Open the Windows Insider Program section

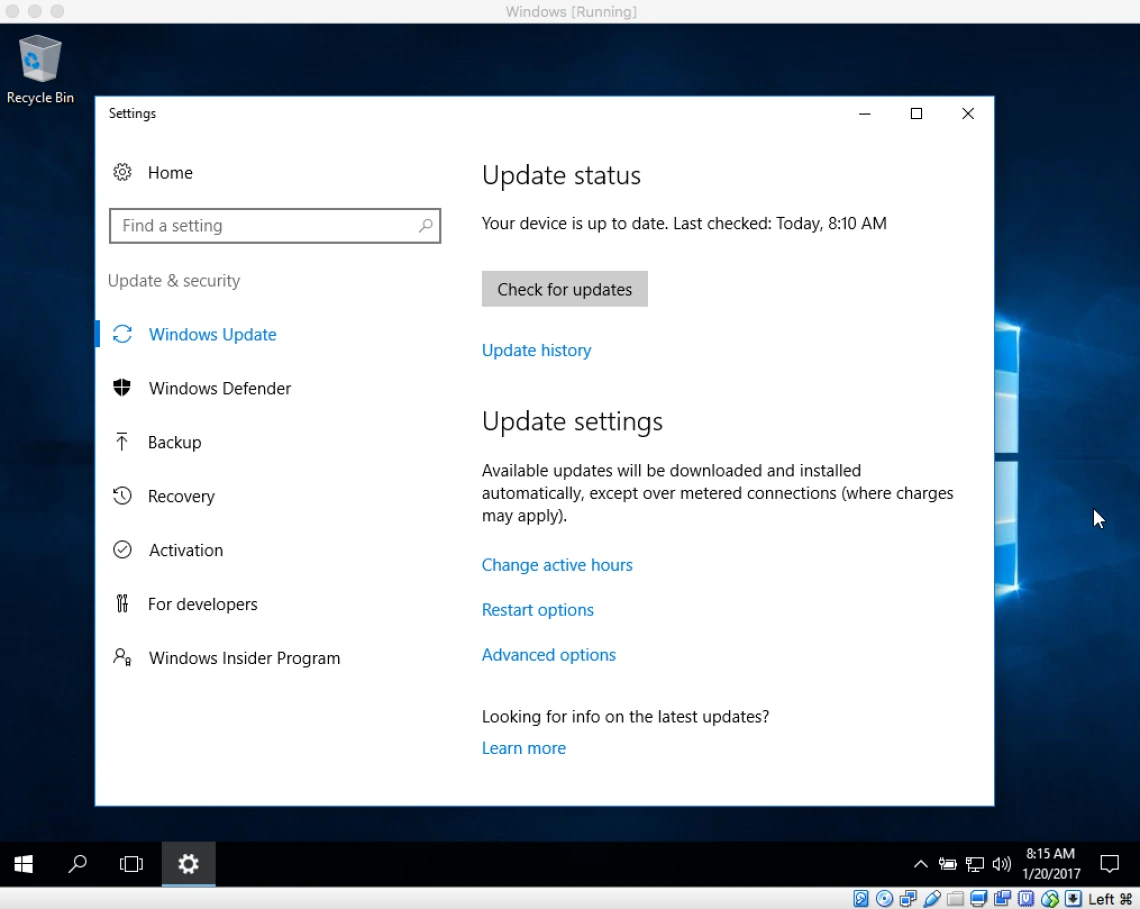[227, 657]
